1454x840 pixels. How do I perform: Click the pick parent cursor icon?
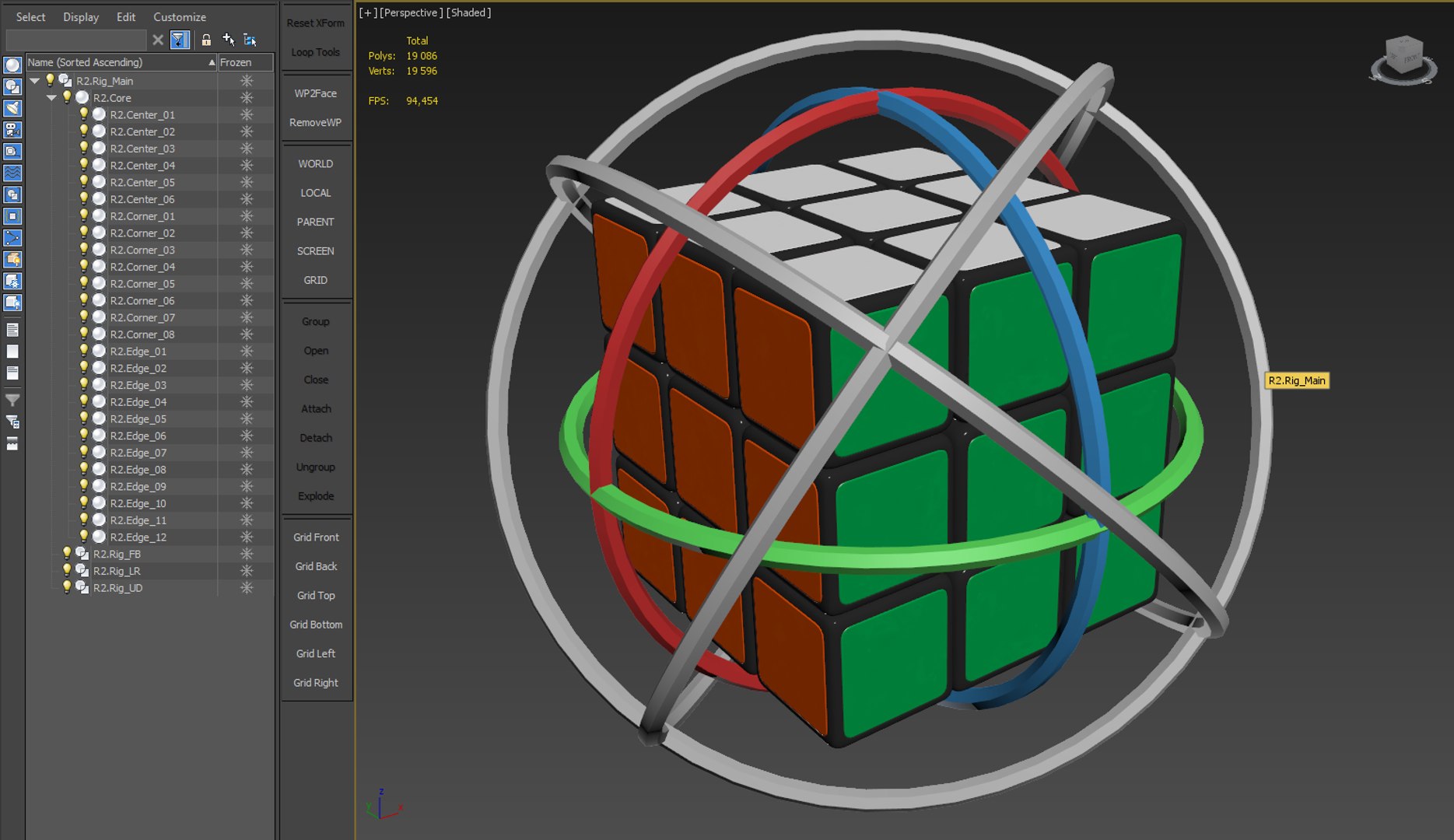pos(229,40)
